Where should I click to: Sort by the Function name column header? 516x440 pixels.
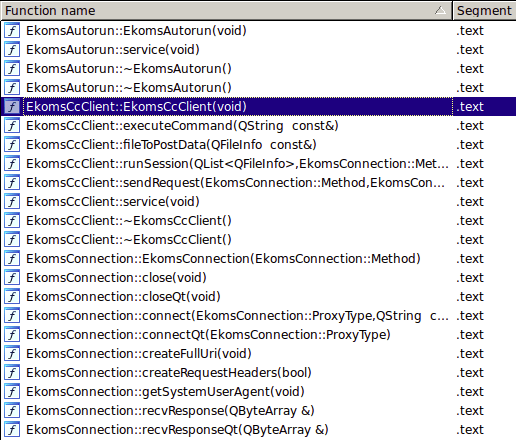coord(226,11)
